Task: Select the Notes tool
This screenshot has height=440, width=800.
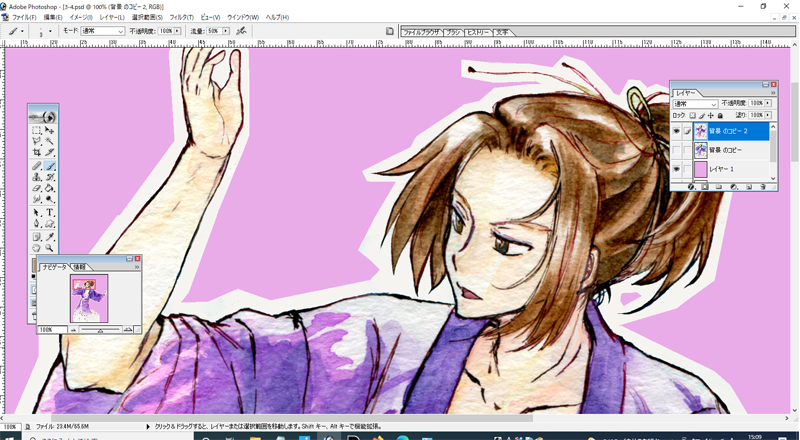Action: click(x=37, y=237)
